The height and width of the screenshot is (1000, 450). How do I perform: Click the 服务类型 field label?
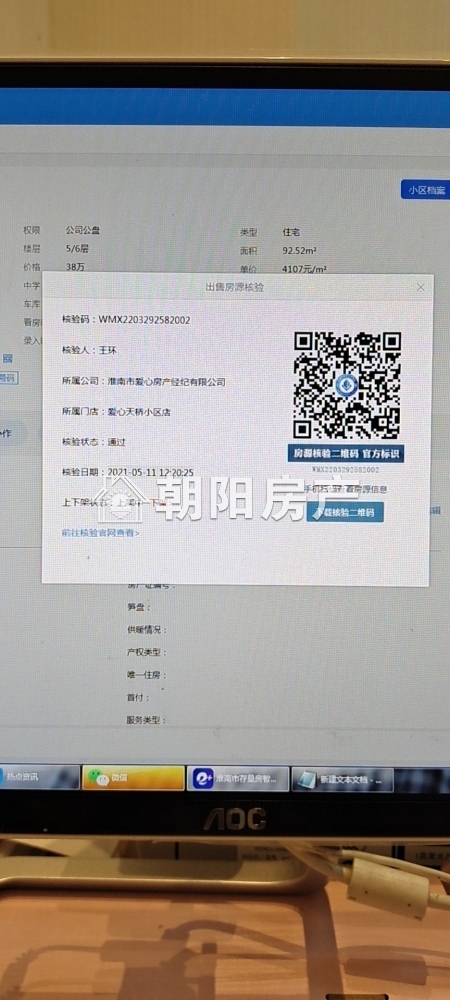click(x=146, y=720)
